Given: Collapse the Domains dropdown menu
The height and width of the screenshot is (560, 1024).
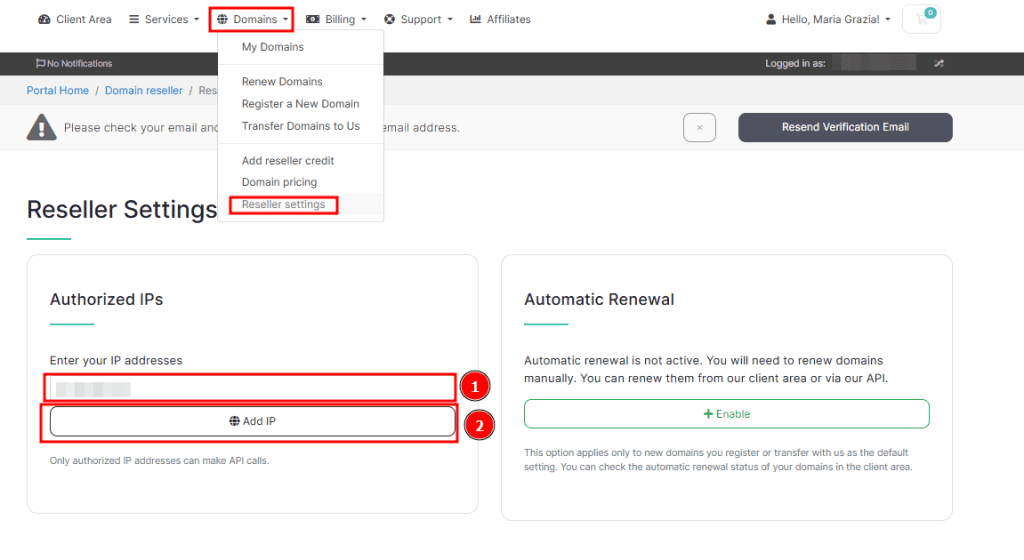Looking at the screenshot, I should 252,20.
